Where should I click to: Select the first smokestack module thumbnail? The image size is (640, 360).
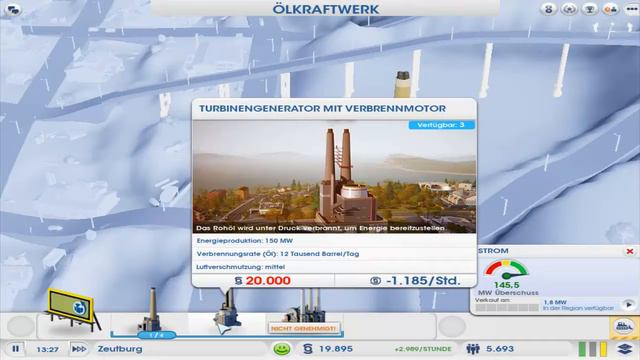(x=150, y=311)
